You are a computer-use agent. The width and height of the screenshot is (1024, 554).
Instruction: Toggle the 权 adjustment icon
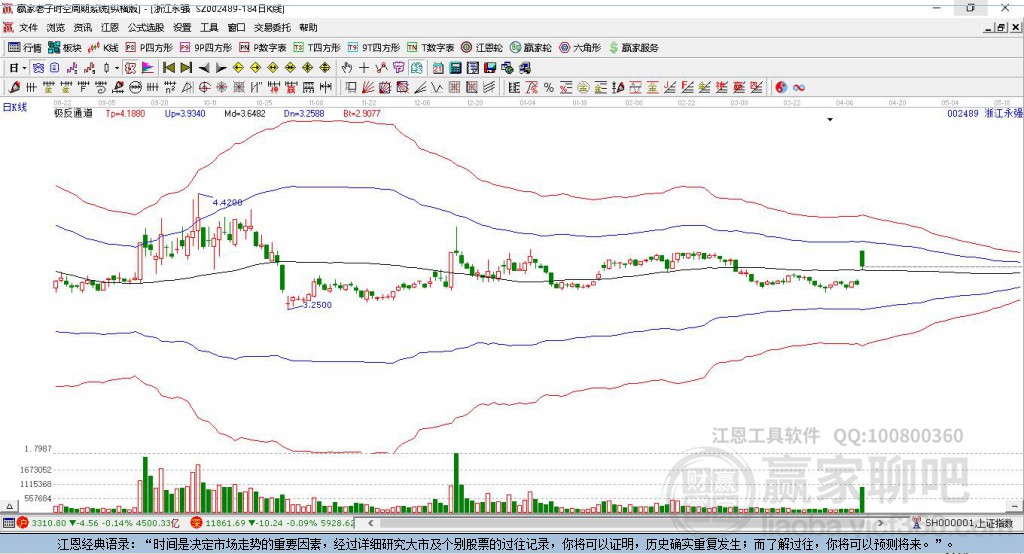(x=131, y=68)
